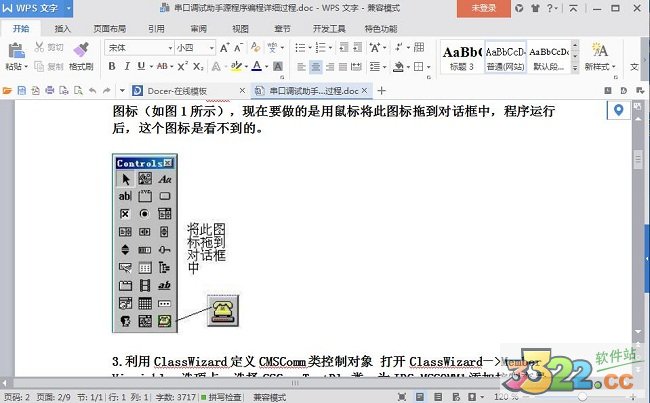Increase paragraph indent
This screenshot has width=650, height=403.
(357, 48)
